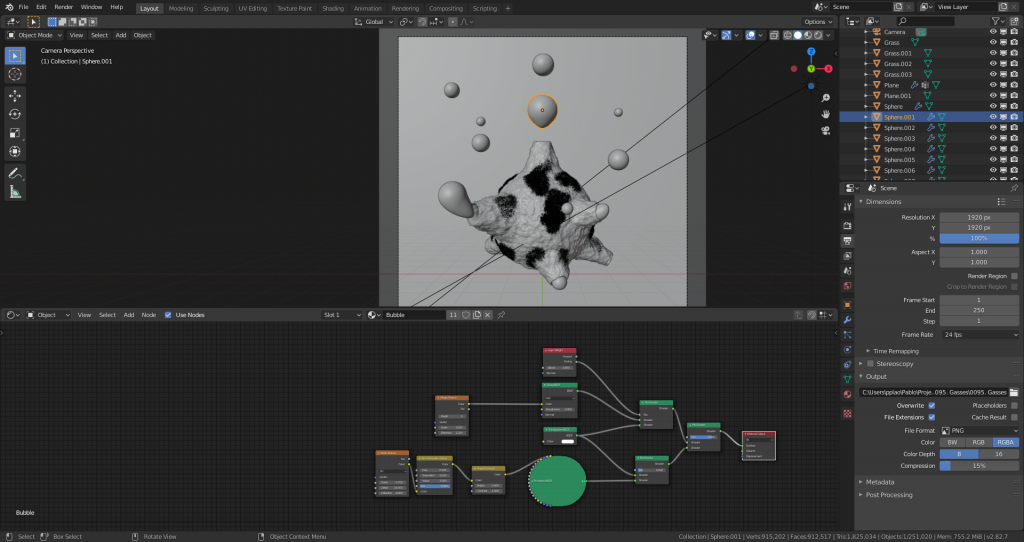Screen dimensions: 1024x542
Task: Toggle the Overwrite checkbox
Action: point(931,405)
